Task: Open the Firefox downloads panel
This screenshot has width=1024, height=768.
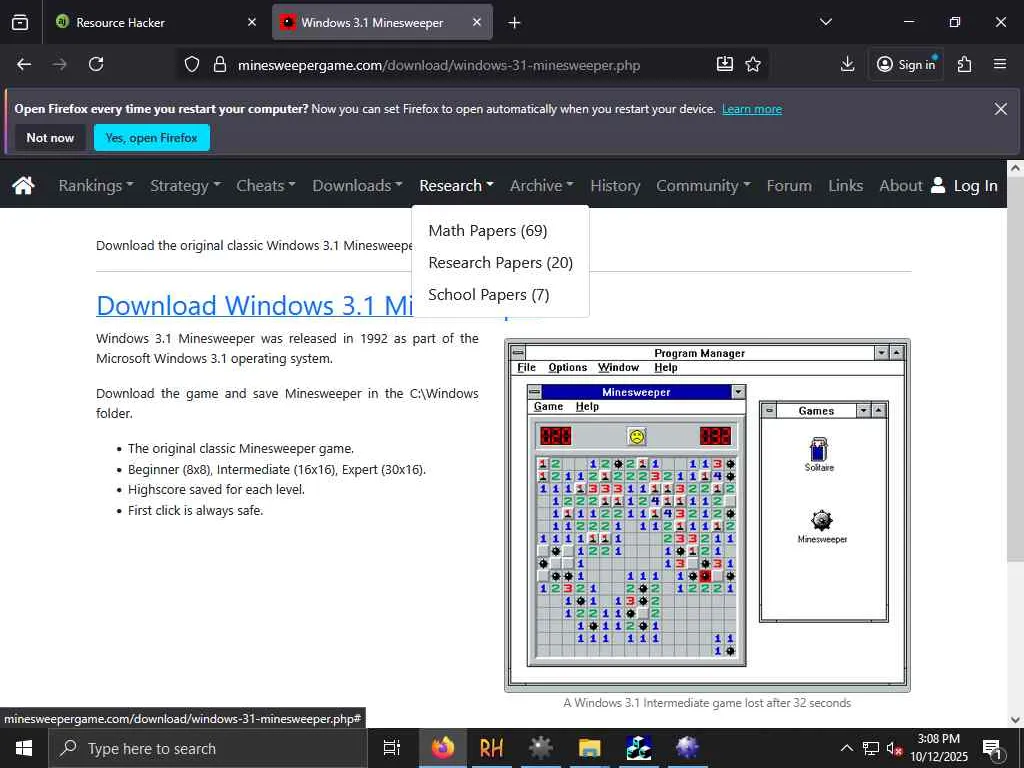Action: pyautogui.click(x=848, y=64)
